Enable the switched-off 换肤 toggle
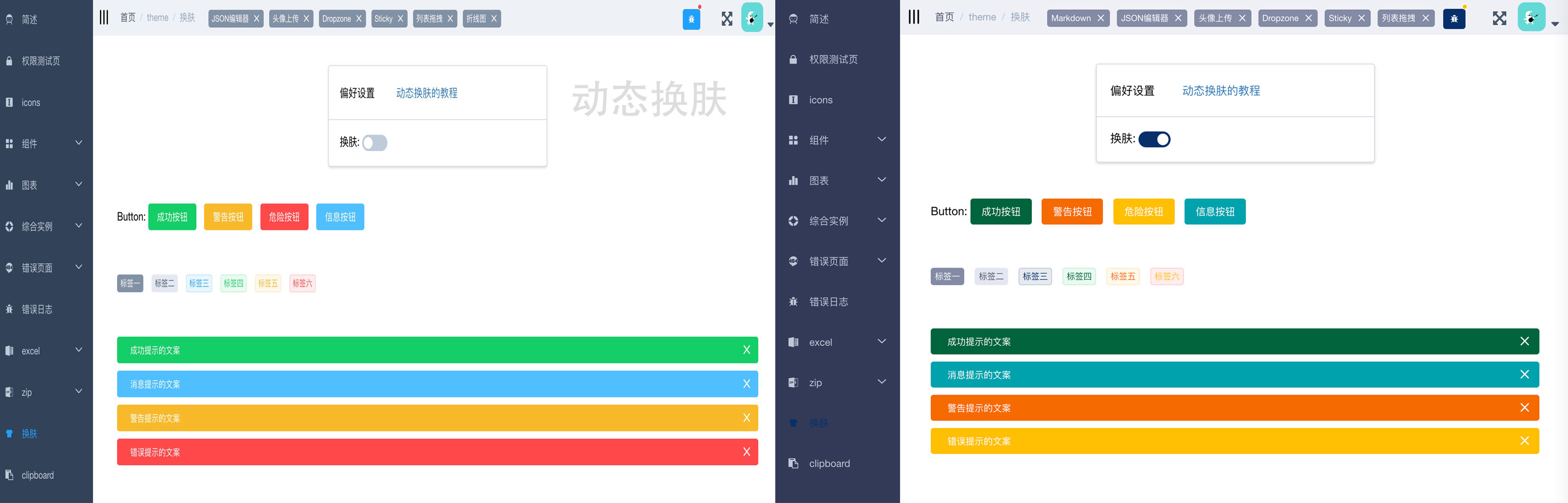The width and height of the screenshot is (1568, 503). point(375,142)
